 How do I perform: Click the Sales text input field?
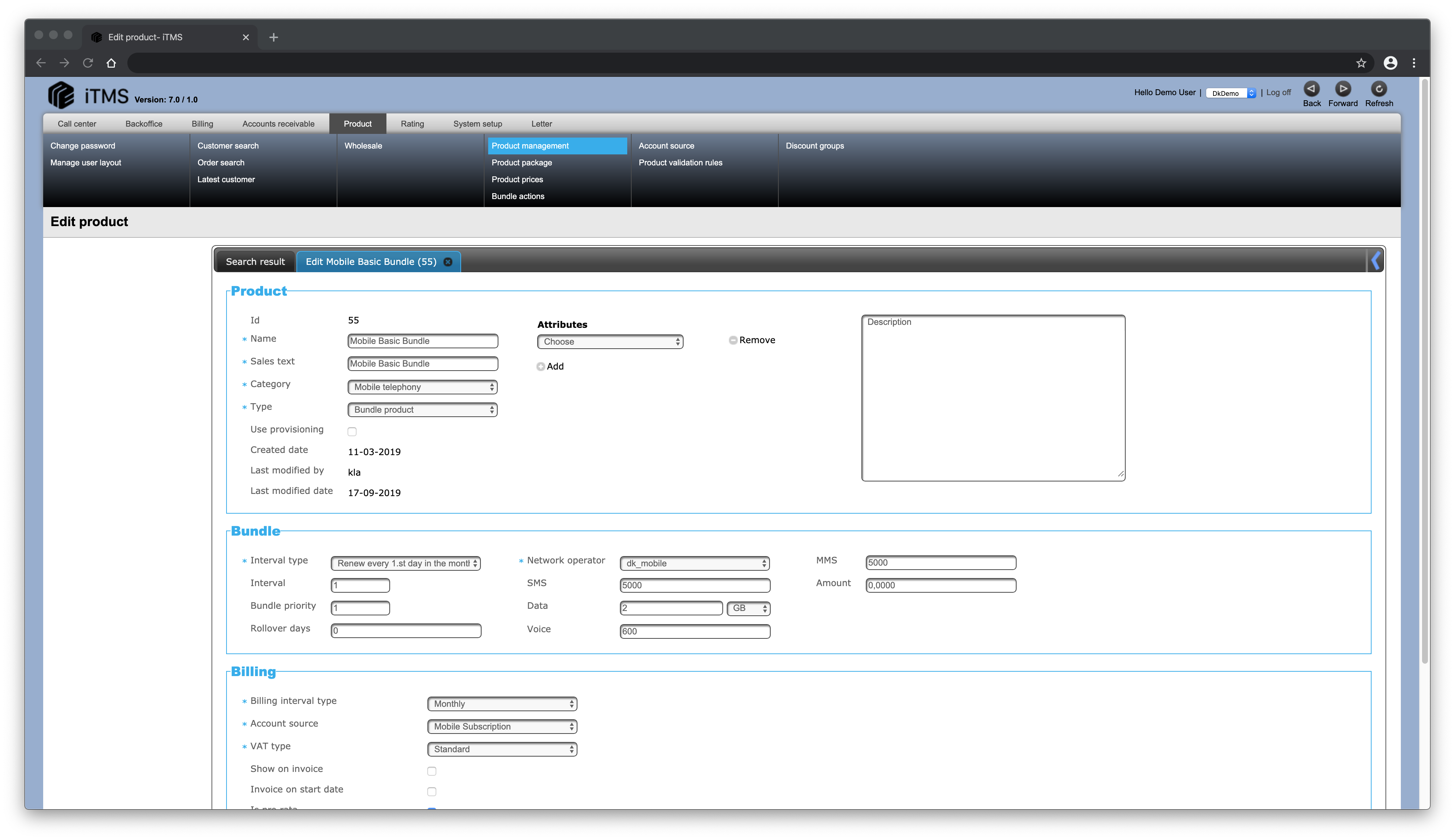pos(422,363)
